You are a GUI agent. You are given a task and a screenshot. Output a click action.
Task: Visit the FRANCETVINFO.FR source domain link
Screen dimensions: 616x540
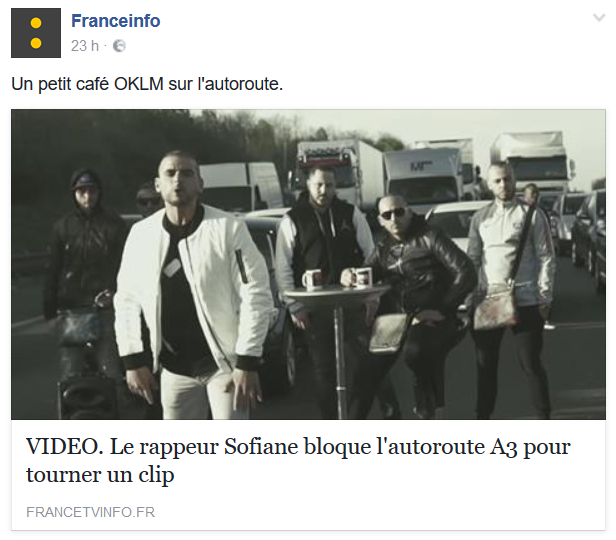tap(91, 512)
